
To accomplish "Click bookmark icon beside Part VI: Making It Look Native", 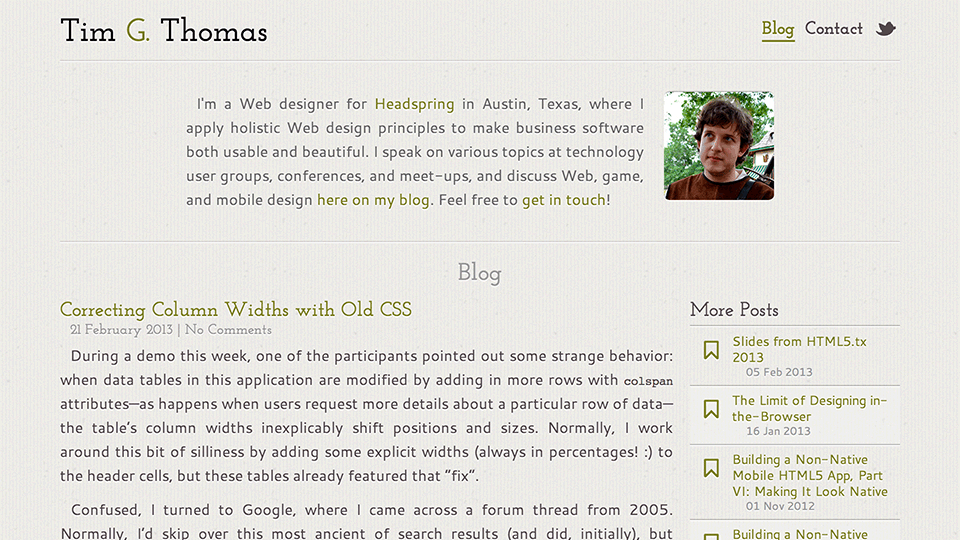I will point(711,468).
